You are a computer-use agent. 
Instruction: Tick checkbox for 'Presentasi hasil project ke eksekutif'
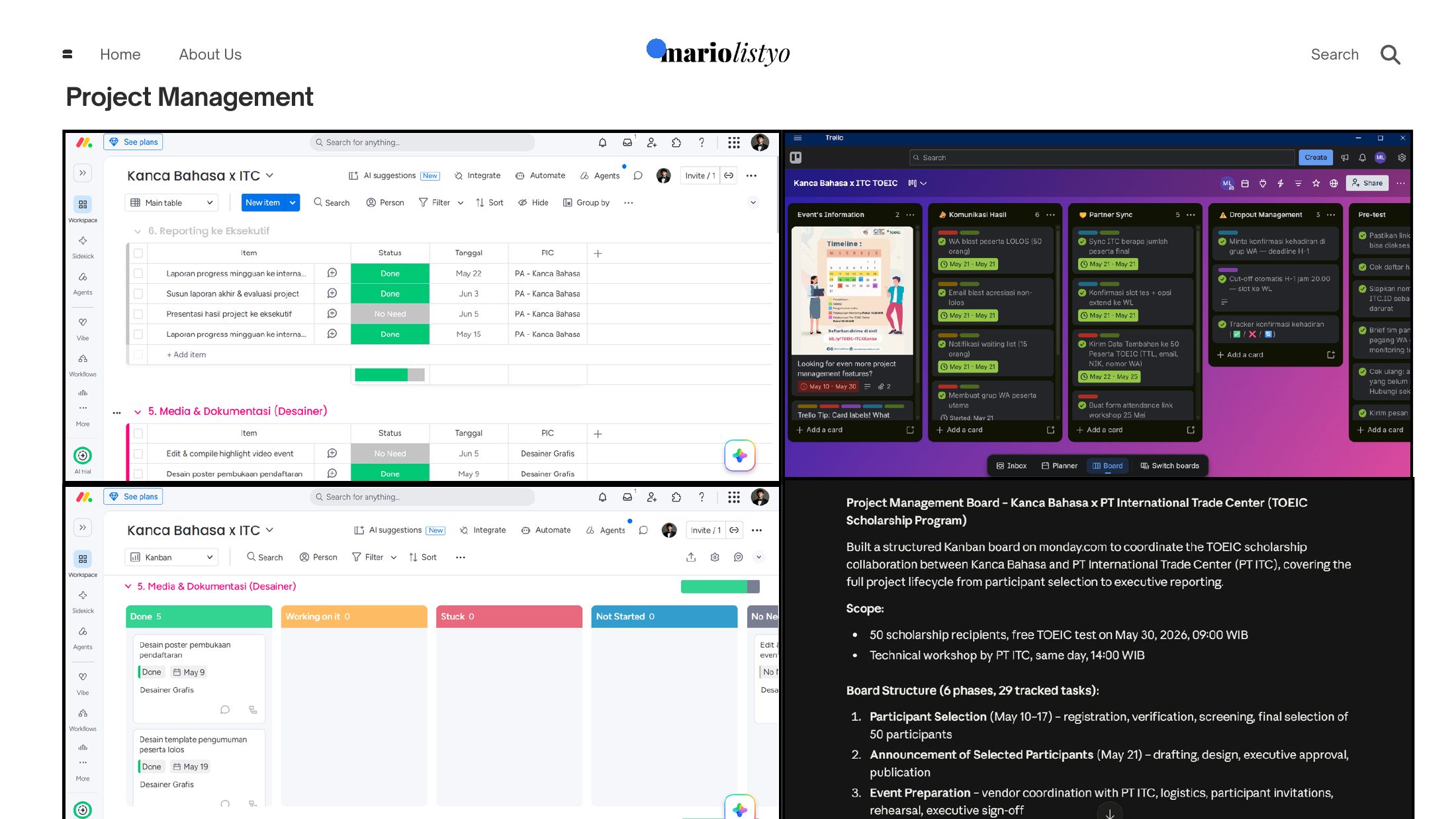tap(138, 314)
